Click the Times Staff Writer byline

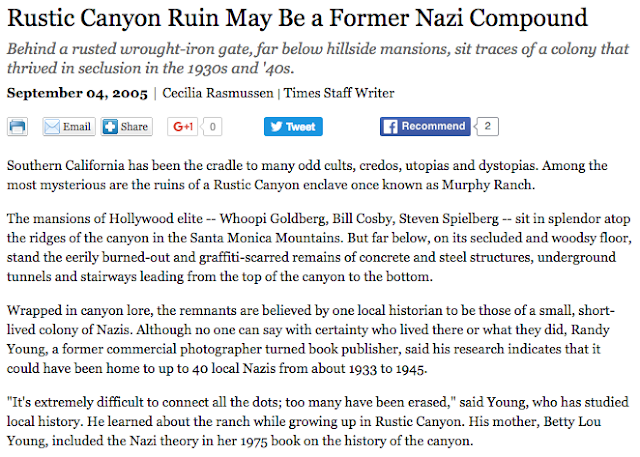pyautogui.click(x=338, y=94)
